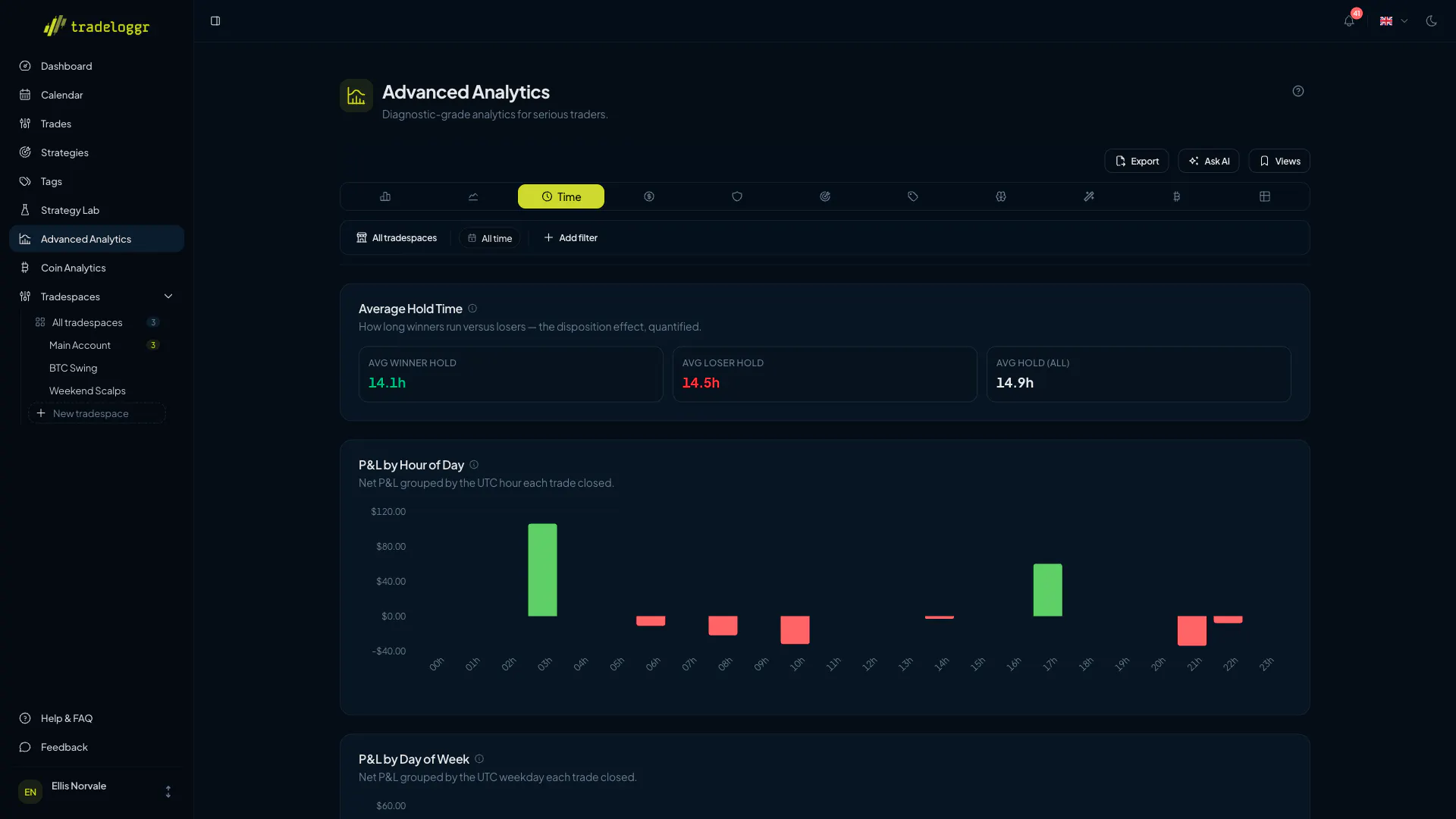The width and height of the screenshot is (1456, 819).
Task: Open the tag icon tab
Action: pyautogui.click(x=913, y=196)
